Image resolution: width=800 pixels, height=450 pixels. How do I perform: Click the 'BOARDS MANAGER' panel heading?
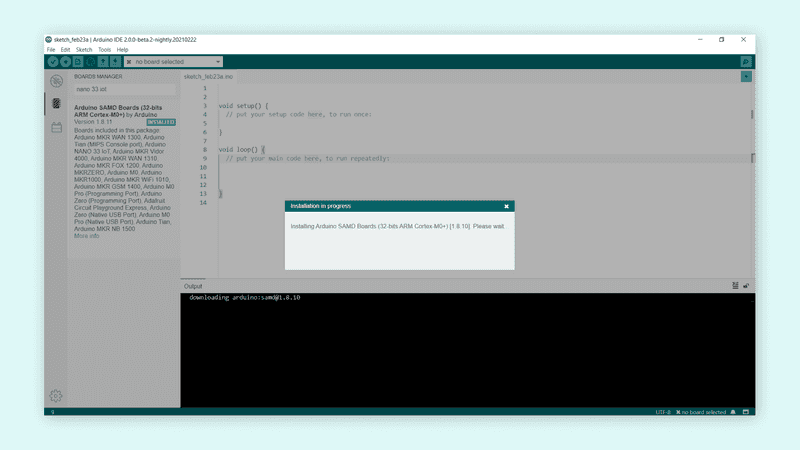[98, 77]
